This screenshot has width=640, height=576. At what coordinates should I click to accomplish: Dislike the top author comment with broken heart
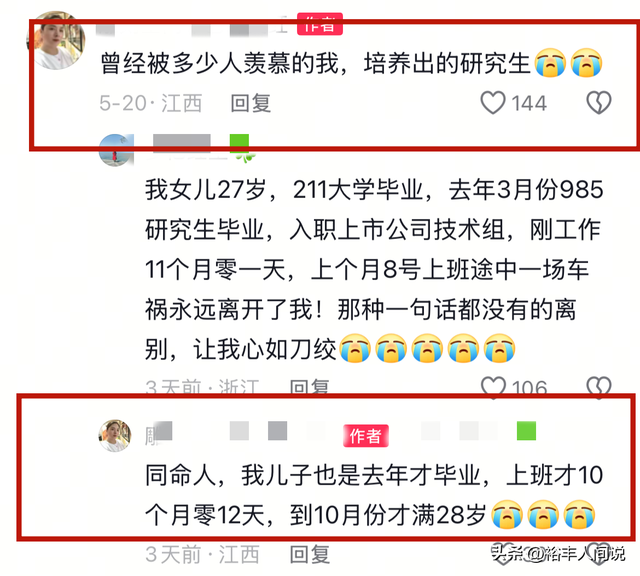click(x=599, y=103)
